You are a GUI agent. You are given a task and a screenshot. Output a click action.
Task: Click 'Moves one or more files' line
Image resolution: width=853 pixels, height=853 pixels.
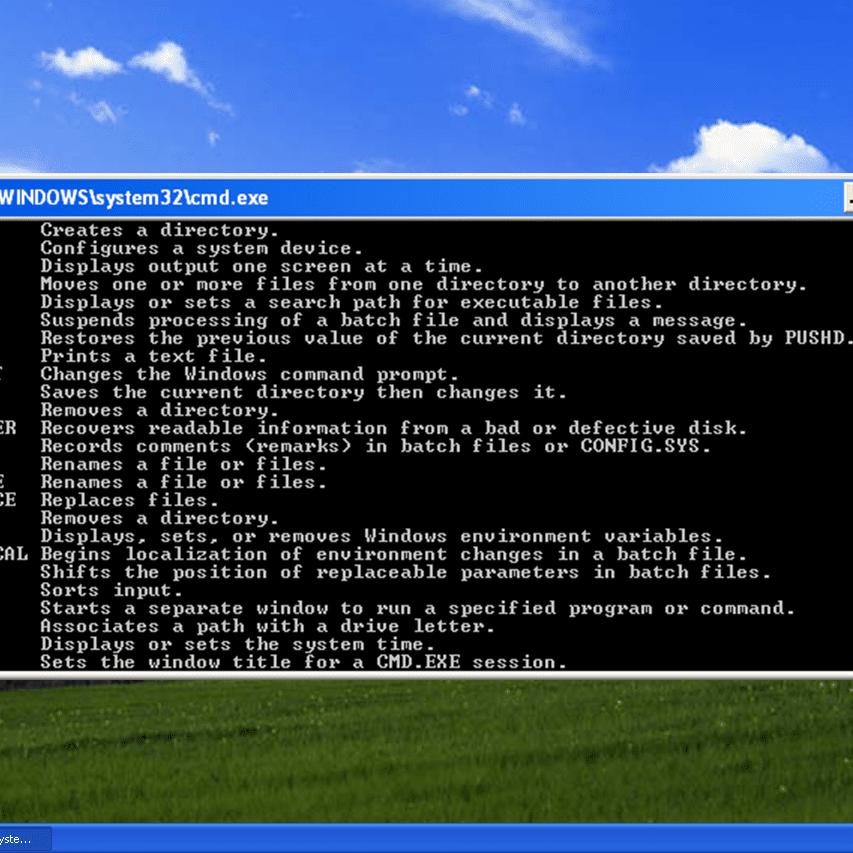[x=423, y=285]
